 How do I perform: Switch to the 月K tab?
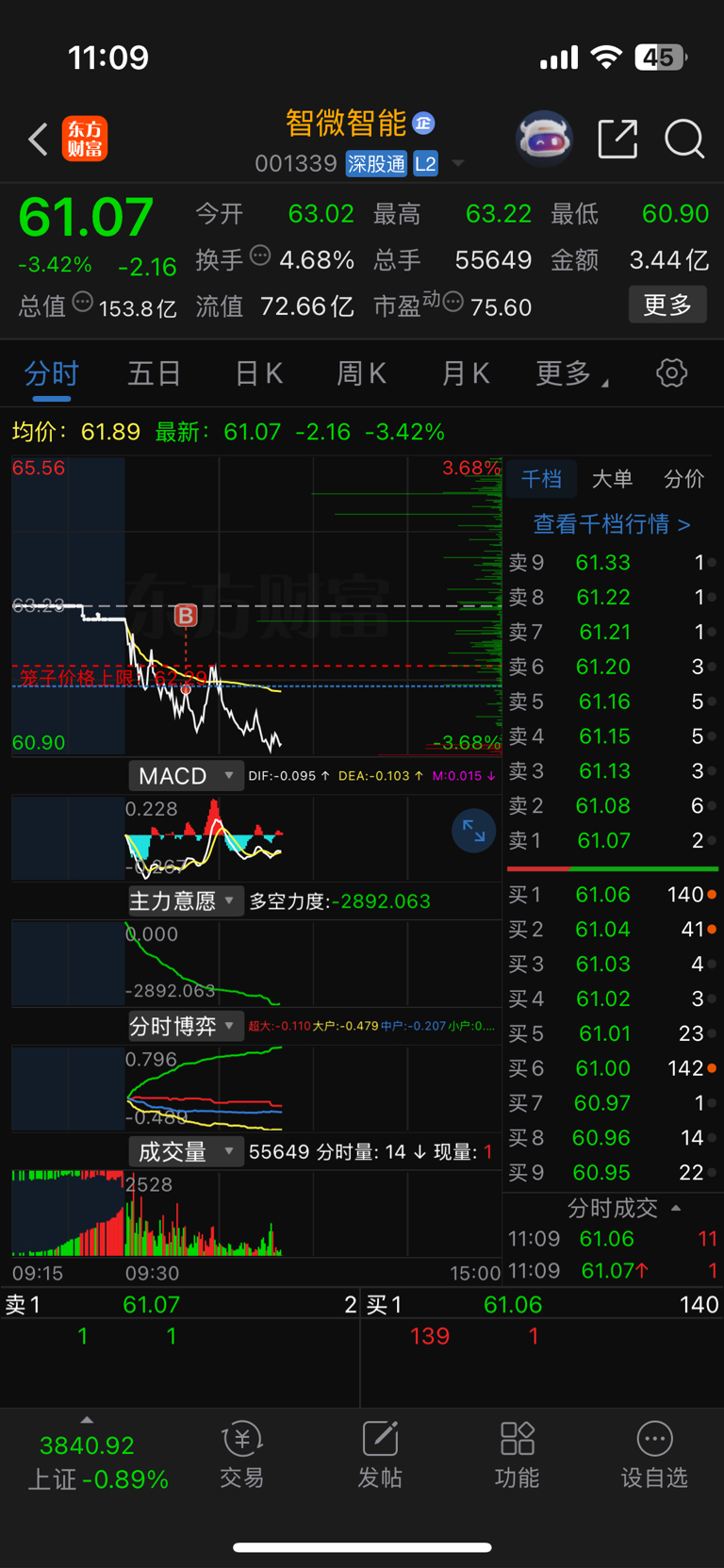[x=466, y=373]
